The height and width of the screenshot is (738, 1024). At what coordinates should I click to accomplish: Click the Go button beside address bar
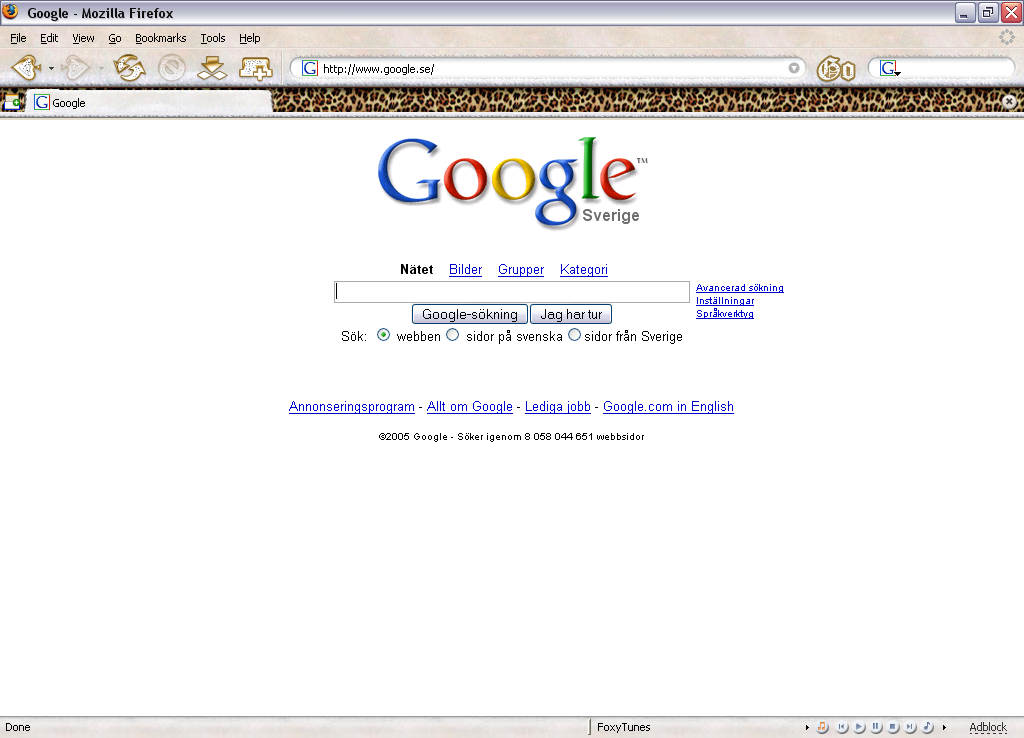pyautogui.click(x=836, y=69)
